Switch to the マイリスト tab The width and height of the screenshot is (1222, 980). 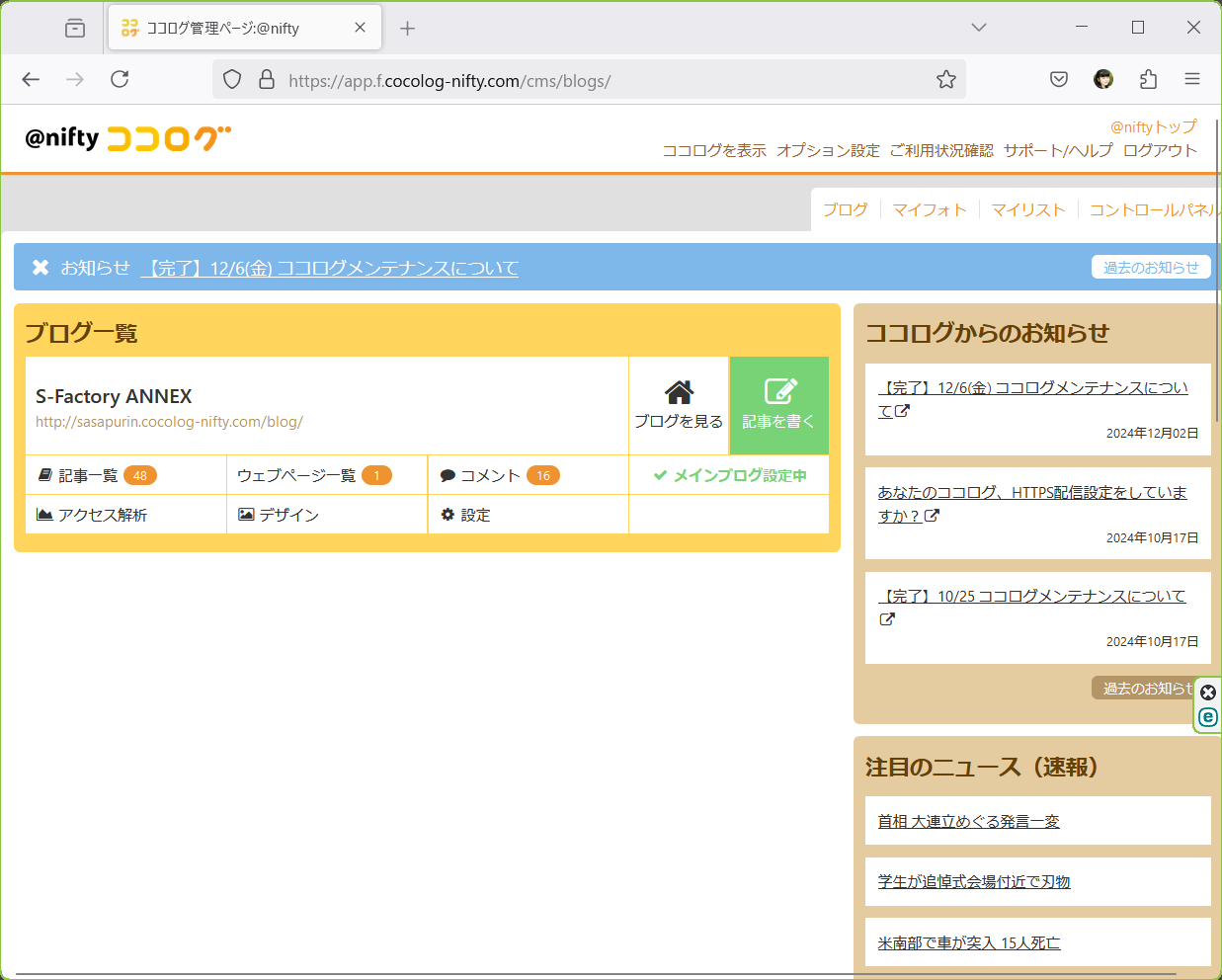click(x=1028, y=209)
